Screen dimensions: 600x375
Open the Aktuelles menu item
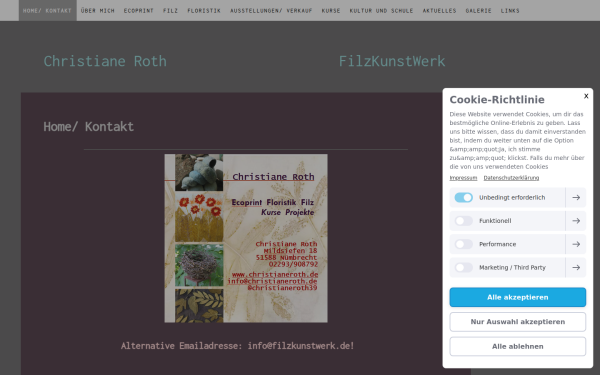point(439,11)
